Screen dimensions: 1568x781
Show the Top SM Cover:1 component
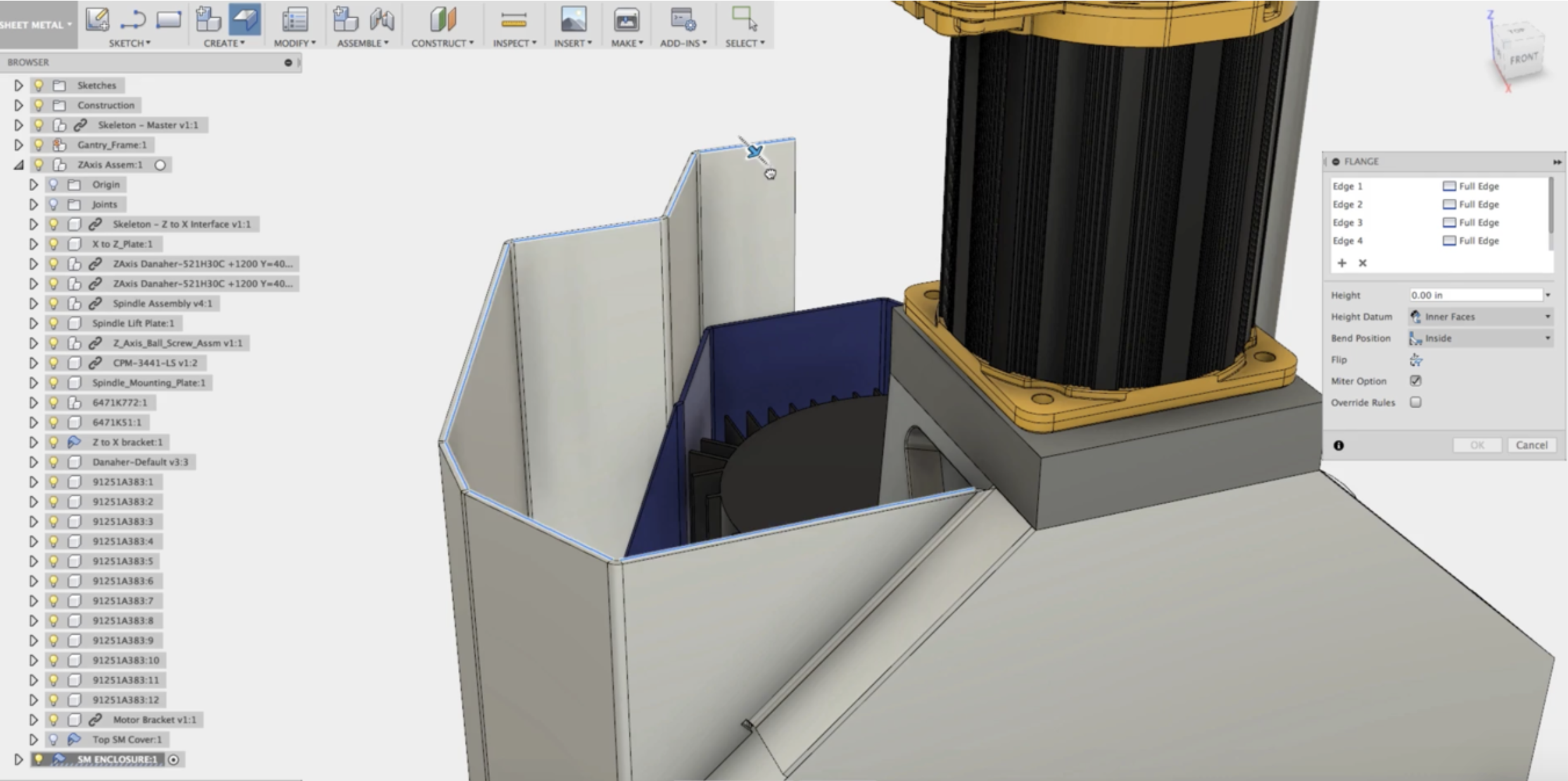(54, 739)
